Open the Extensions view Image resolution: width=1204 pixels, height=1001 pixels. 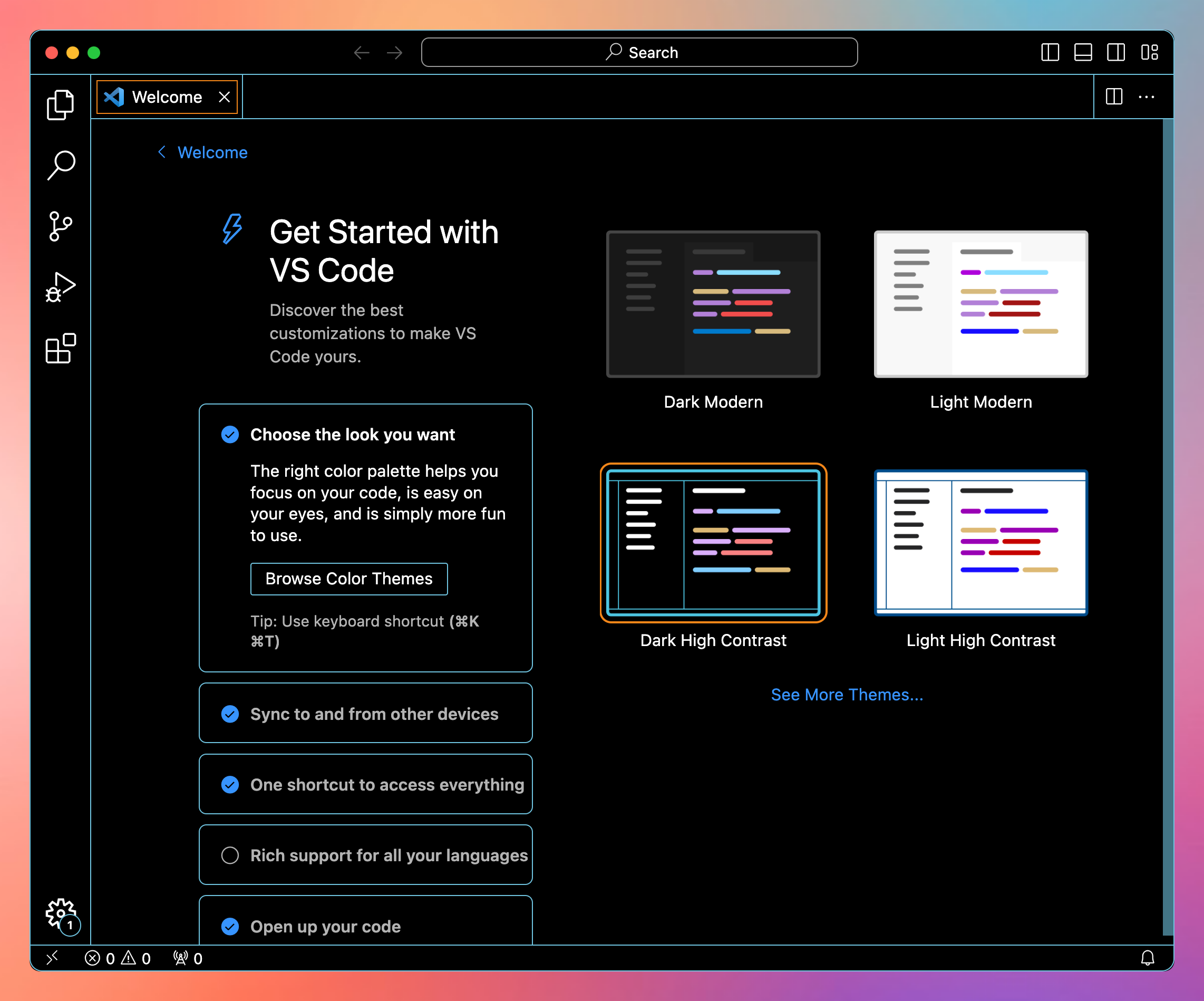pyautogui.click(x=60, y=348)
